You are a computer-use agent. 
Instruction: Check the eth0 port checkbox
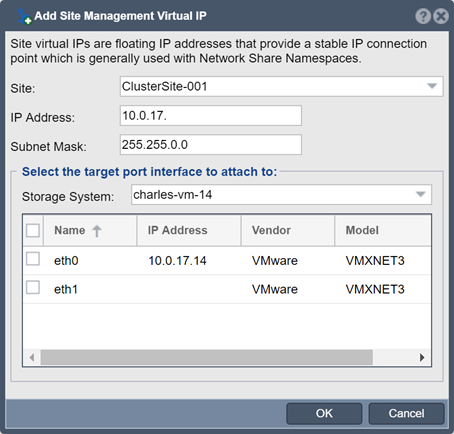(x=33, y=259)
